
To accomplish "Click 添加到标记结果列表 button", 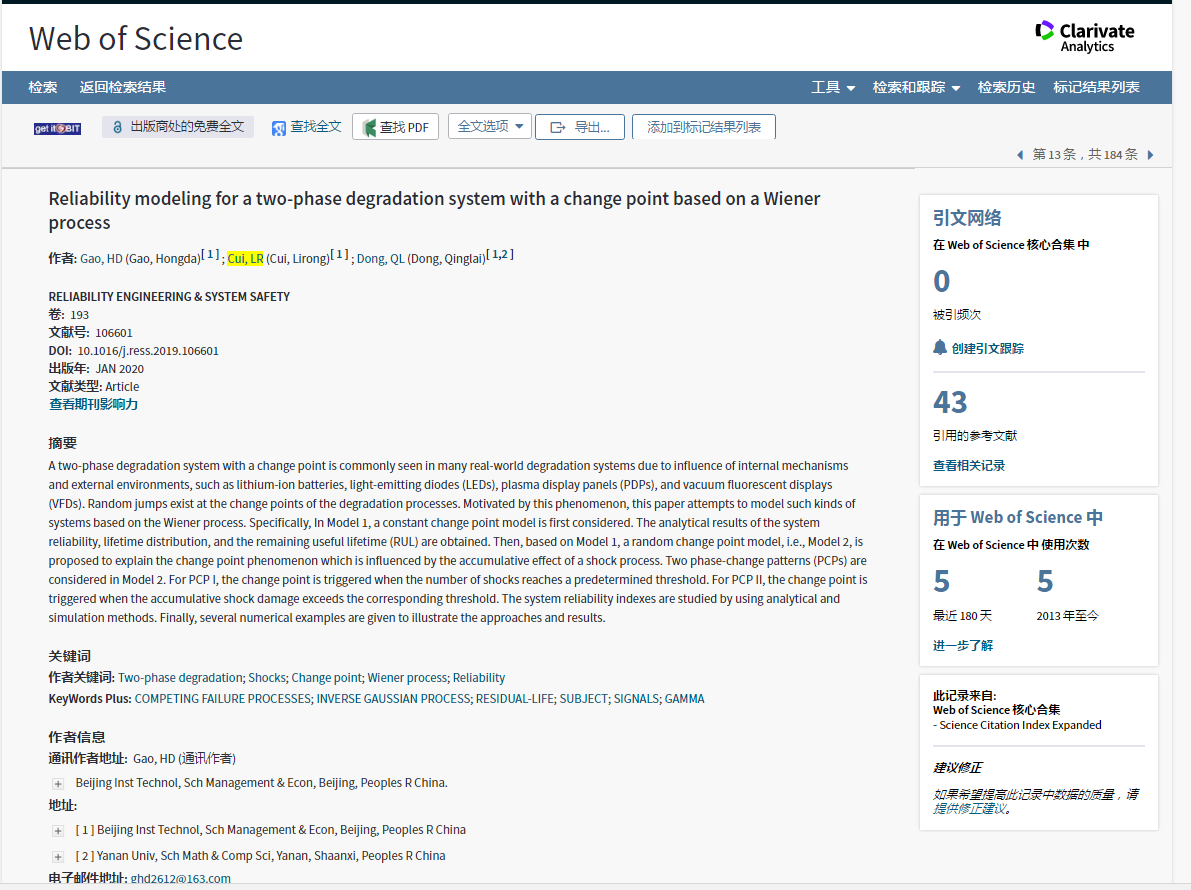I will pos(703,128).
